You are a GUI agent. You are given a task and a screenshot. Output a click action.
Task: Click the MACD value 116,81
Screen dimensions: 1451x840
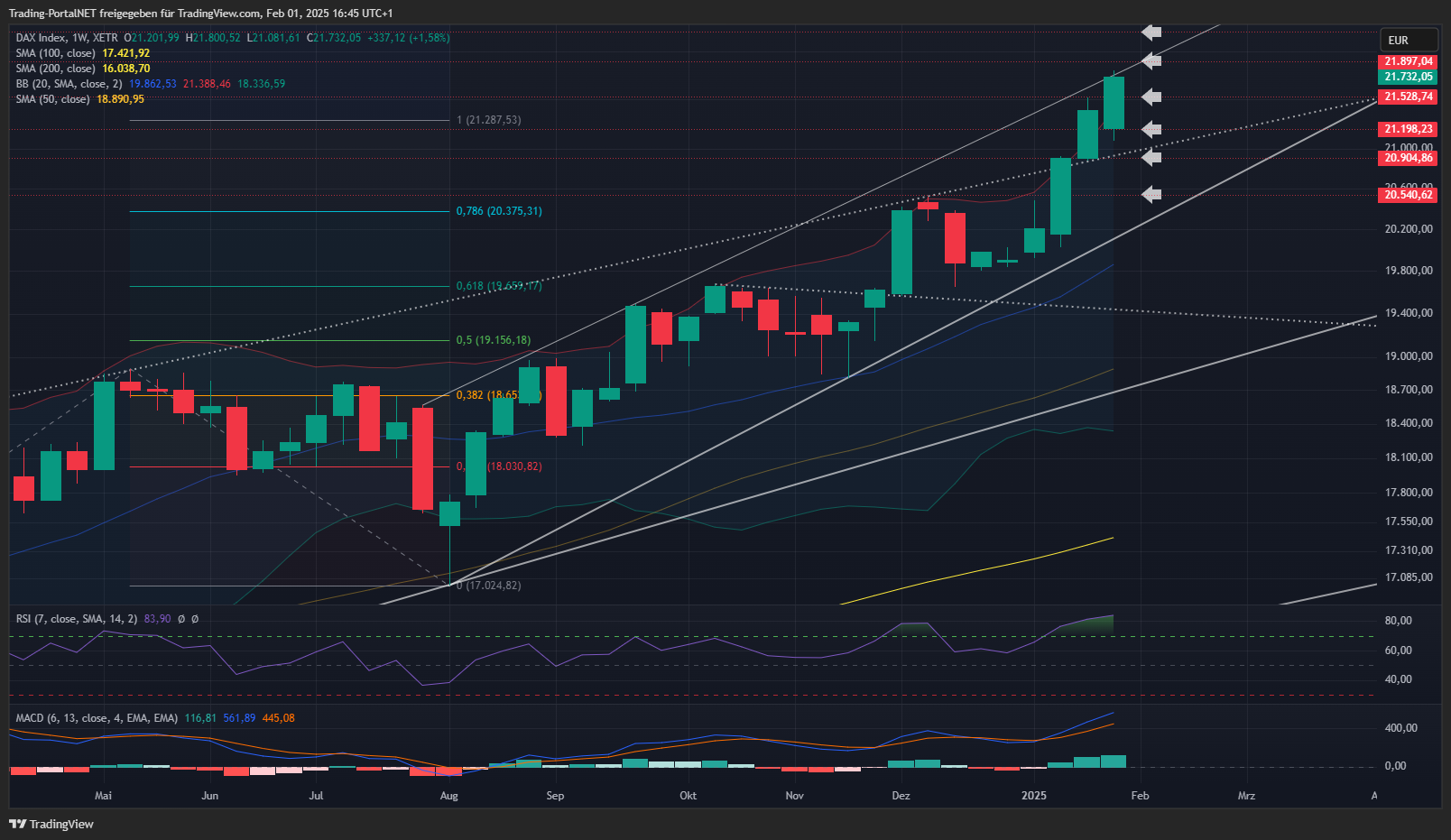coord(200,718)
